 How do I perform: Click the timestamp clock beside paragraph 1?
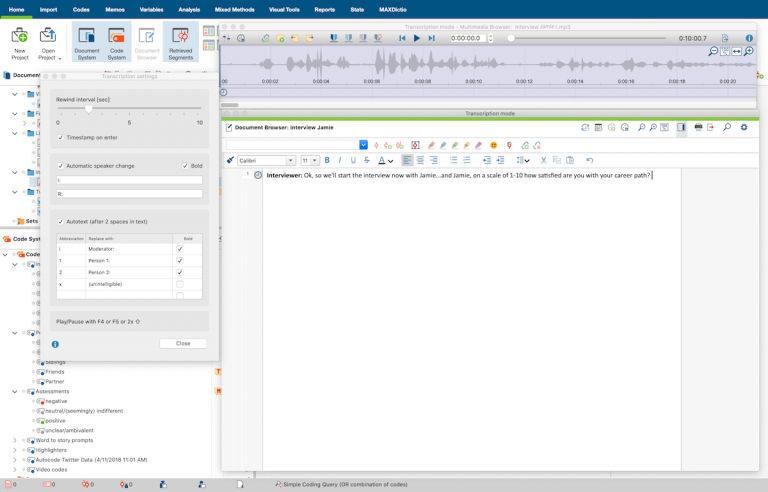coord(258,175)
